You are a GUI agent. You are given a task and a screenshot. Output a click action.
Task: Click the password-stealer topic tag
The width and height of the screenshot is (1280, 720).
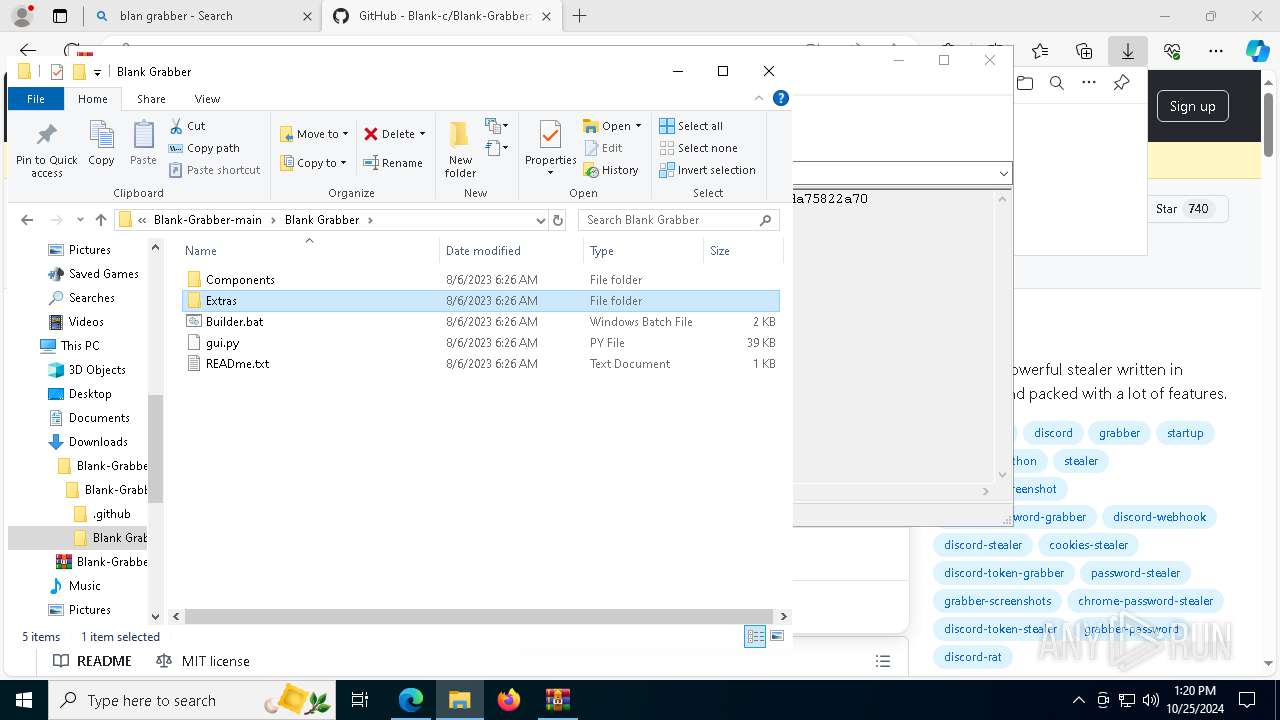1135,573
